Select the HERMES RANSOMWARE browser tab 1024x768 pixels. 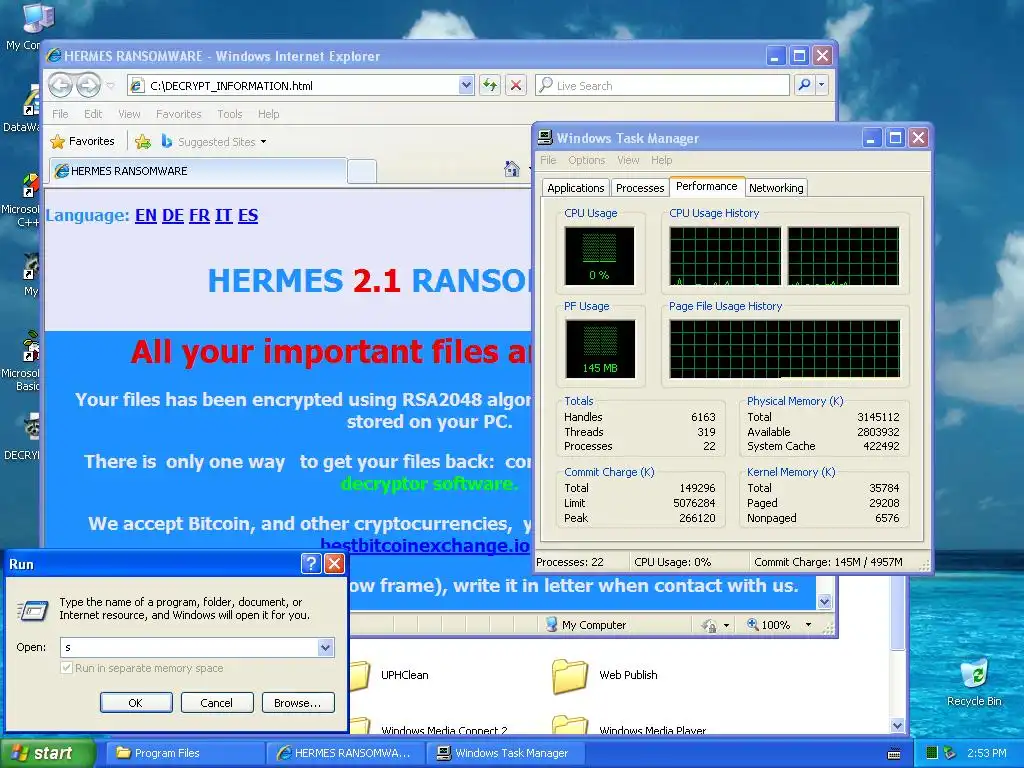[198, 171]
